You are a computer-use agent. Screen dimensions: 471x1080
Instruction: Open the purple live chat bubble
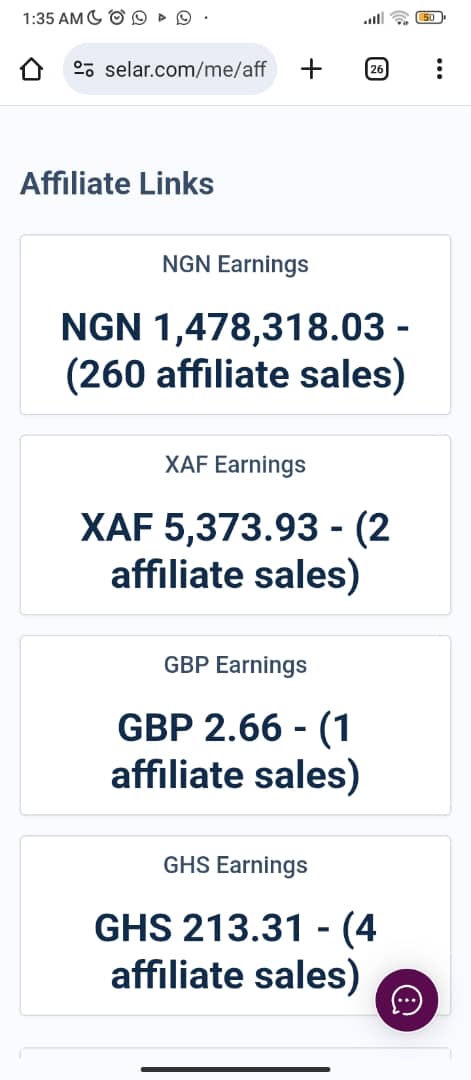tap(406, 1000)
